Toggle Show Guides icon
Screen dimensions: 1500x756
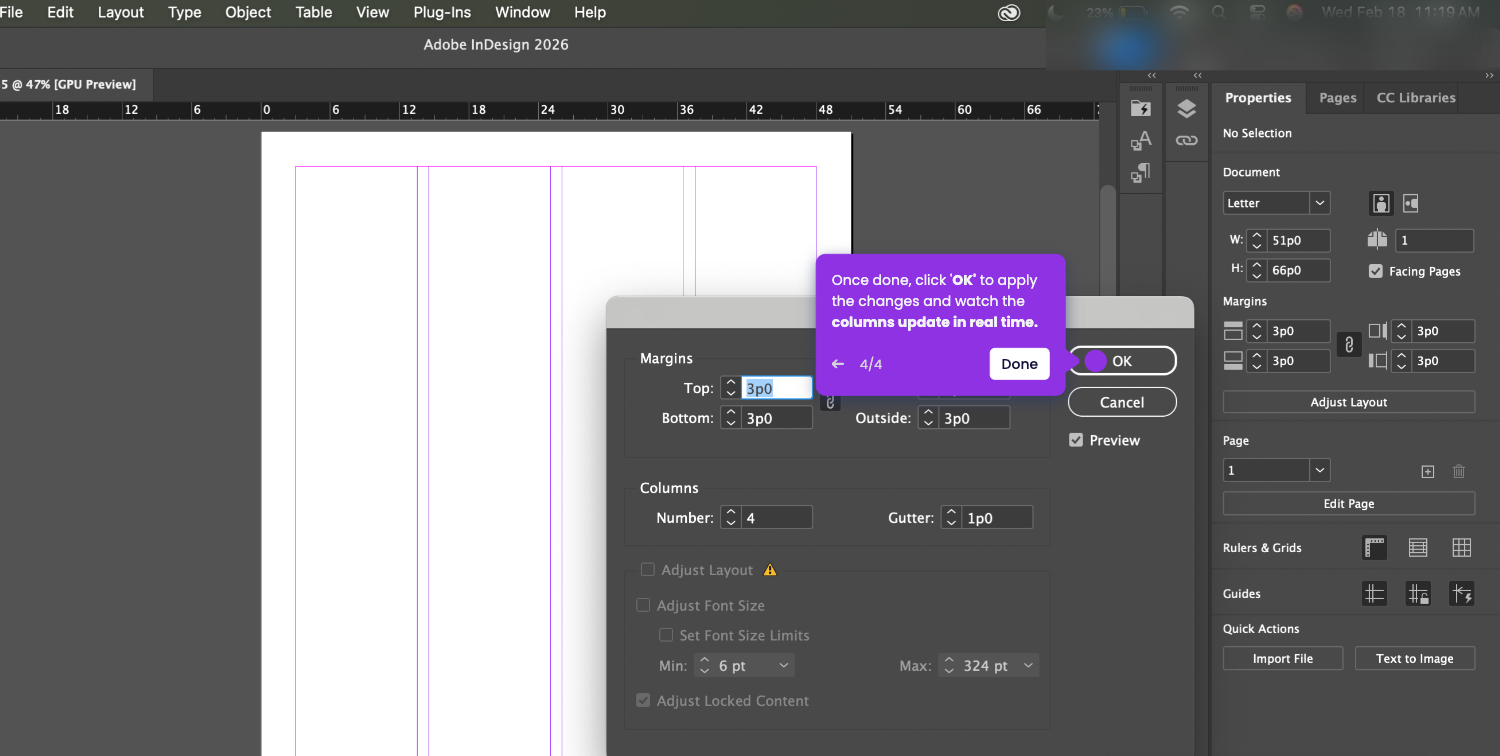pyautogui.click(x=1375, y=594)
